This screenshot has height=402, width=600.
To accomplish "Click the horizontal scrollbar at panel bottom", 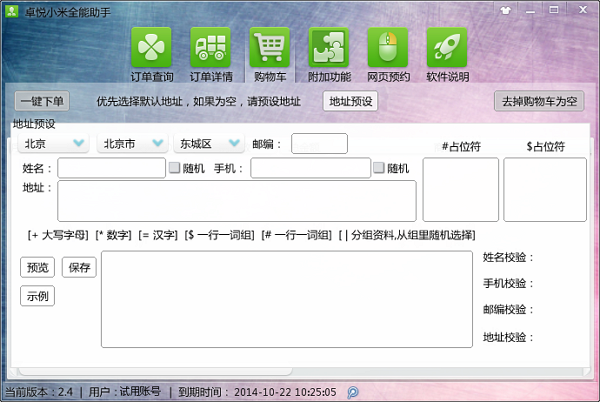I will (x=155, y=371).
